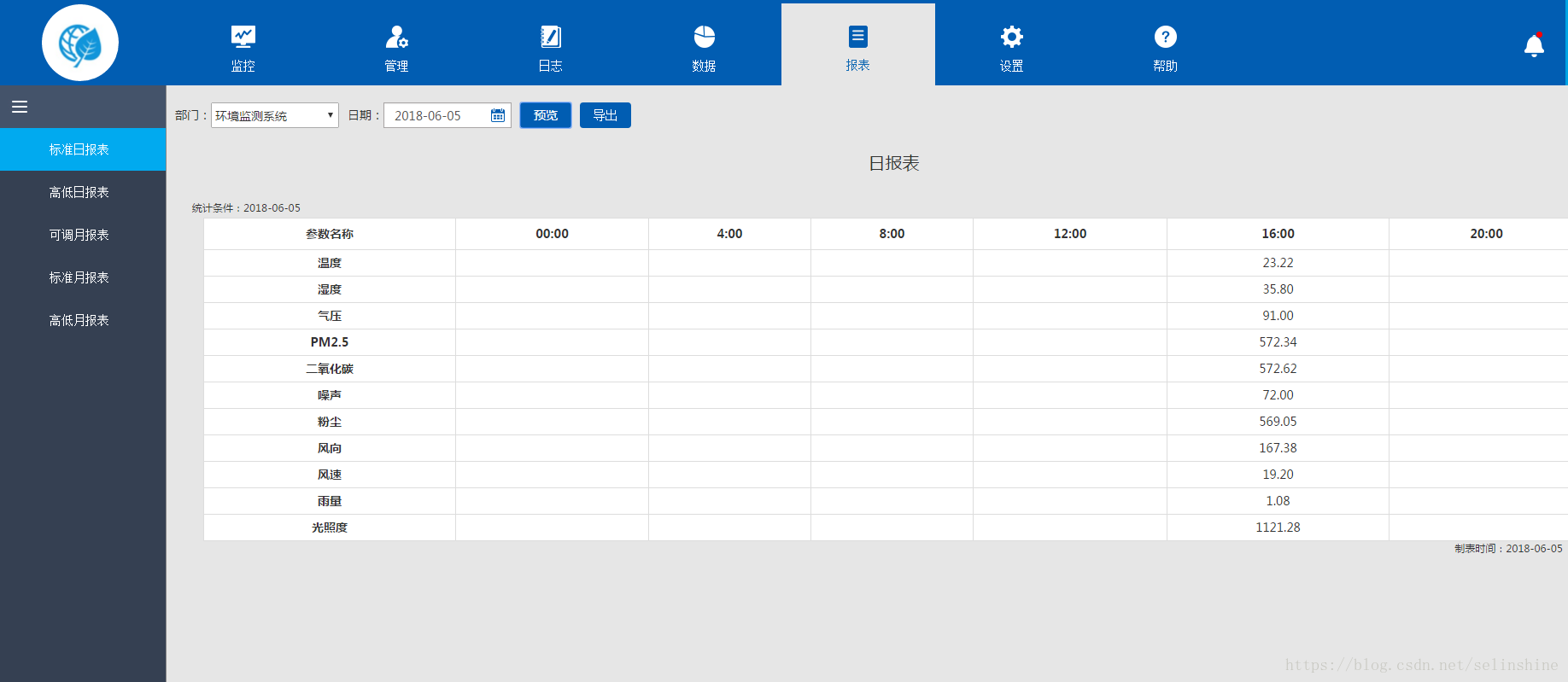Click the 湿度 row label
This screenshot has width=1568, height=682.
pos(330,289)
